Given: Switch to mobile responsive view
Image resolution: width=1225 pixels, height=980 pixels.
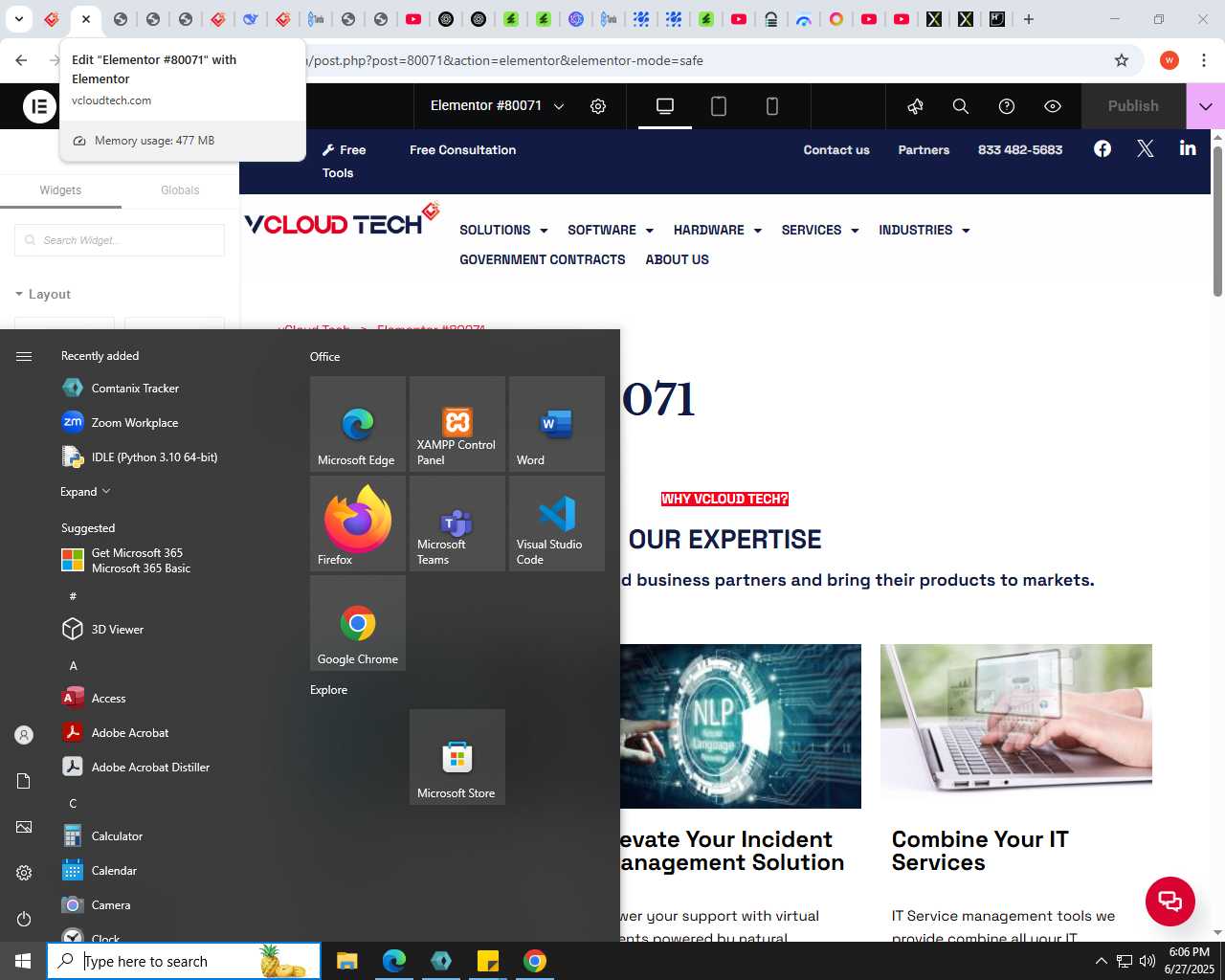Looking at the screenshot, I should tap(772, 106).
